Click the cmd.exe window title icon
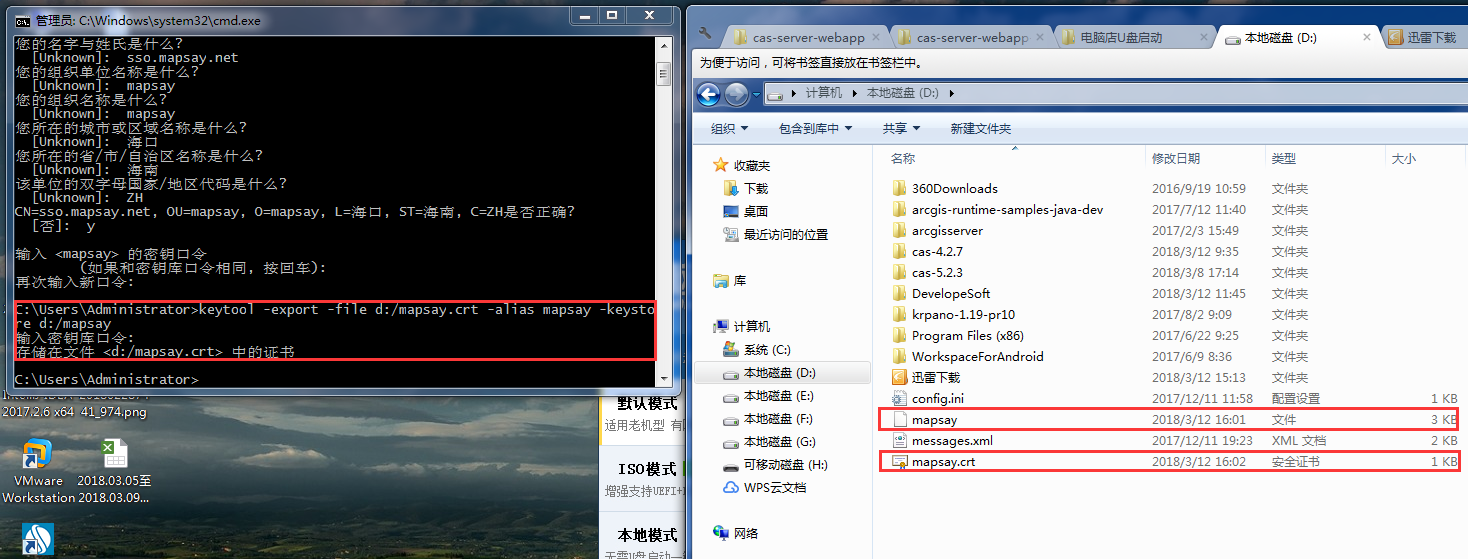This screenshot has width=1468, height=559. pyautogui.click(x=21, y=20)
